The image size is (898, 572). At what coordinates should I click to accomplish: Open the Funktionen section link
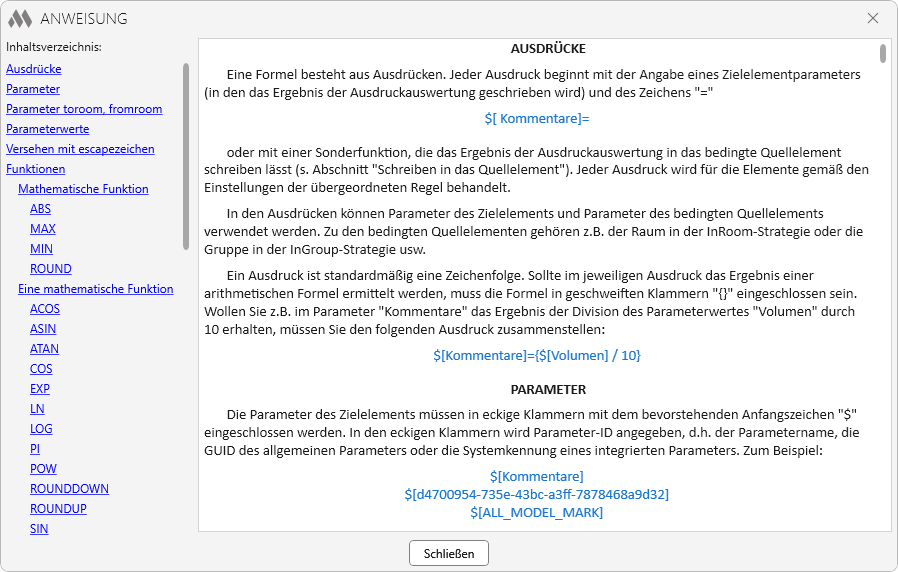(x=36, y=169)
